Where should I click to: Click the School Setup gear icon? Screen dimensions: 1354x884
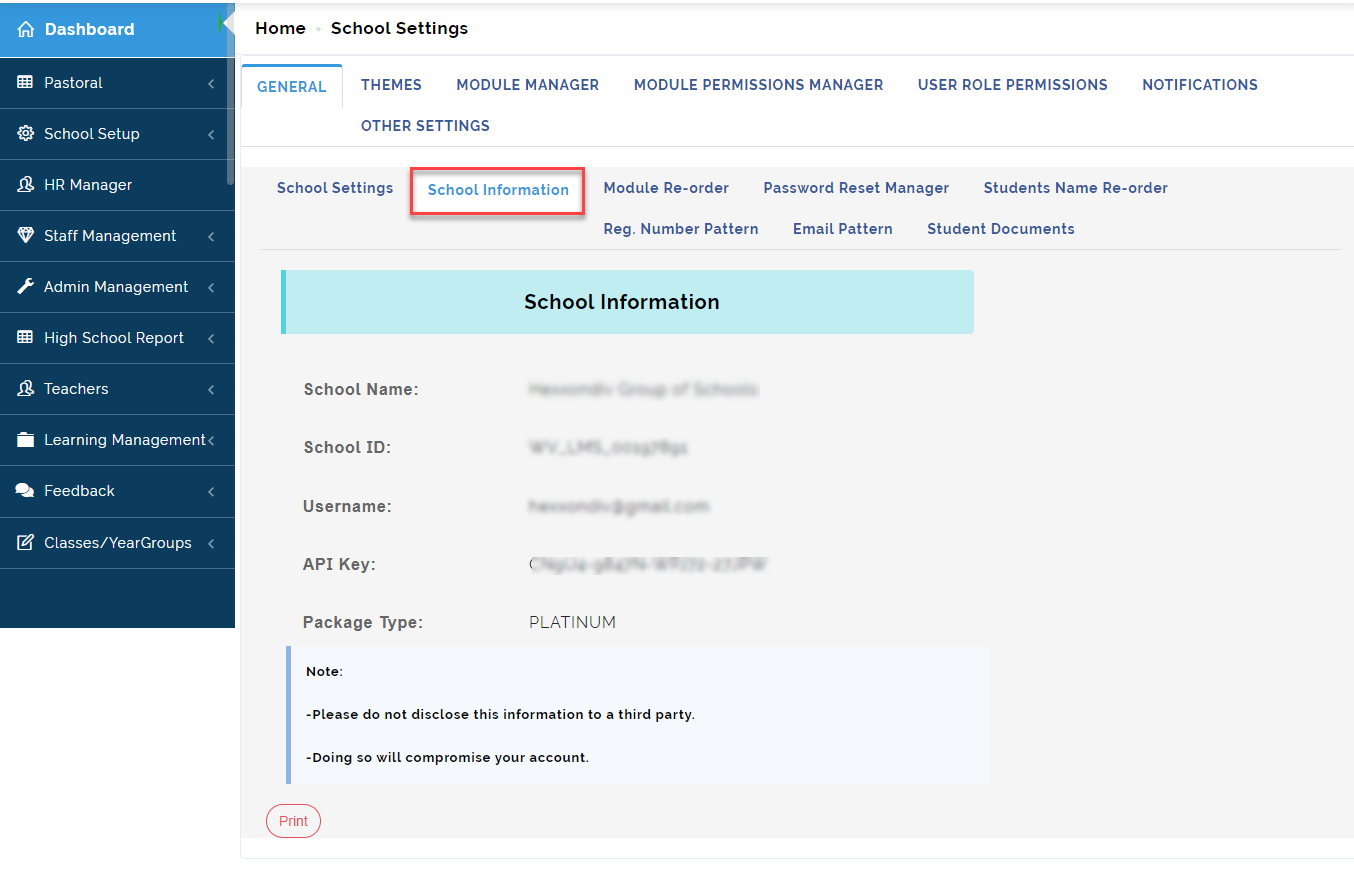26,134
